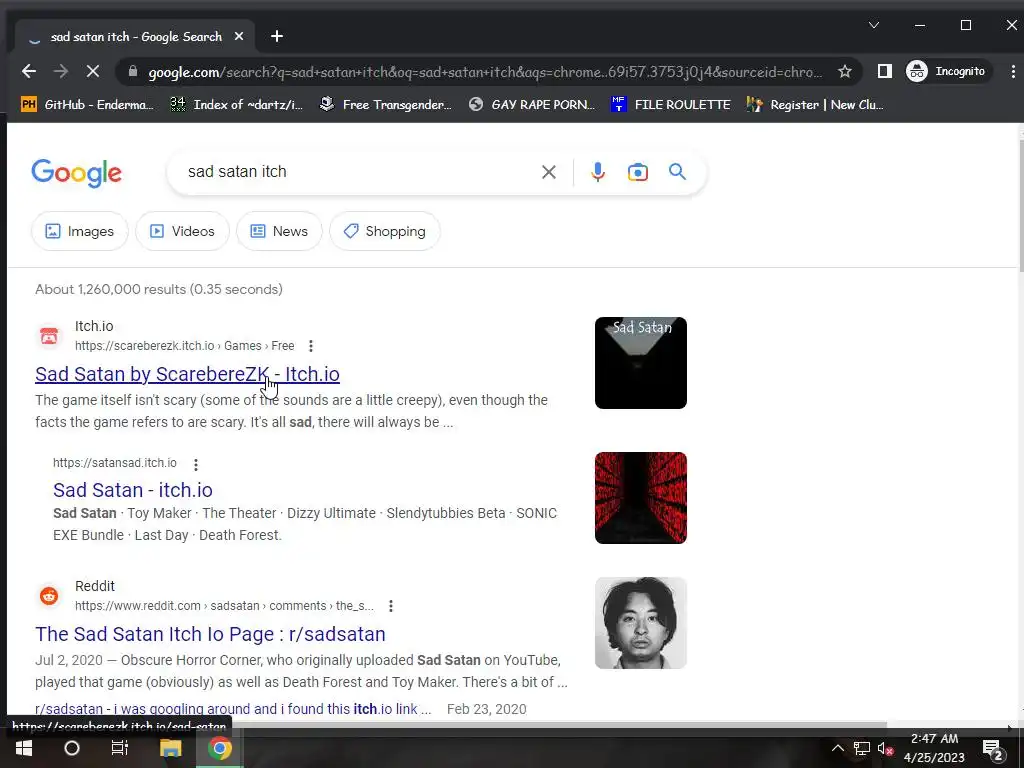Open more options for satansad.itch.io result

(x=195, y=464)
